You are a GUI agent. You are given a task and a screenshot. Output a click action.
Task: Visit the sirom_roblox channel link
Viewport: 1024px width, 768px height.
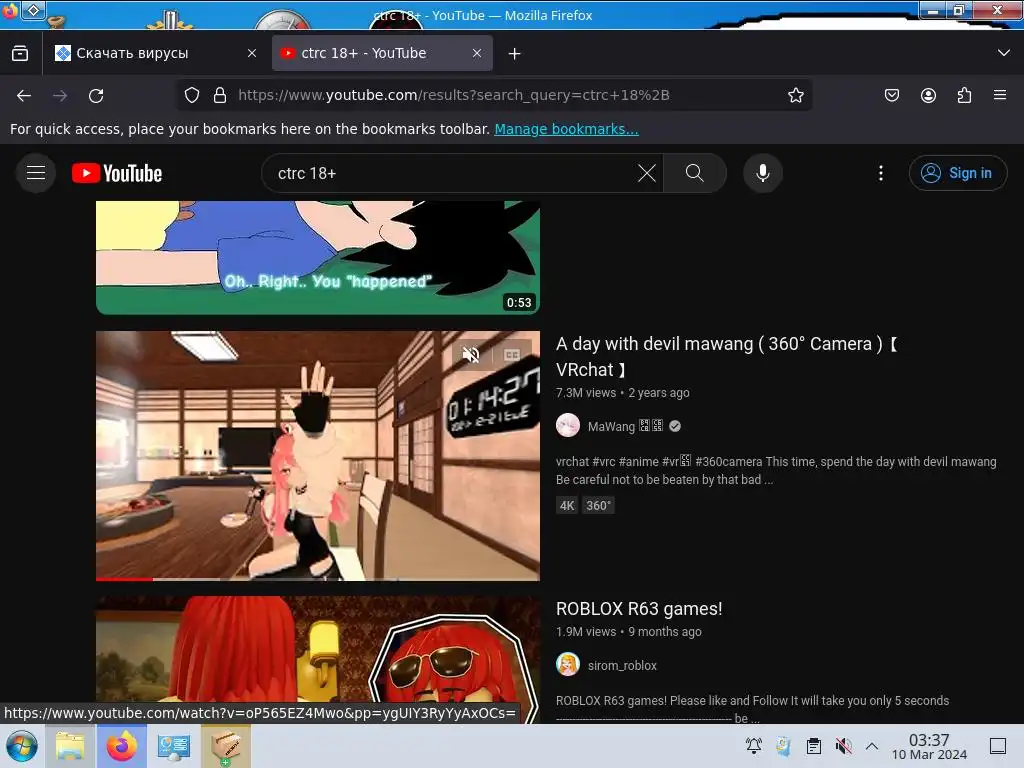point(622,665)
